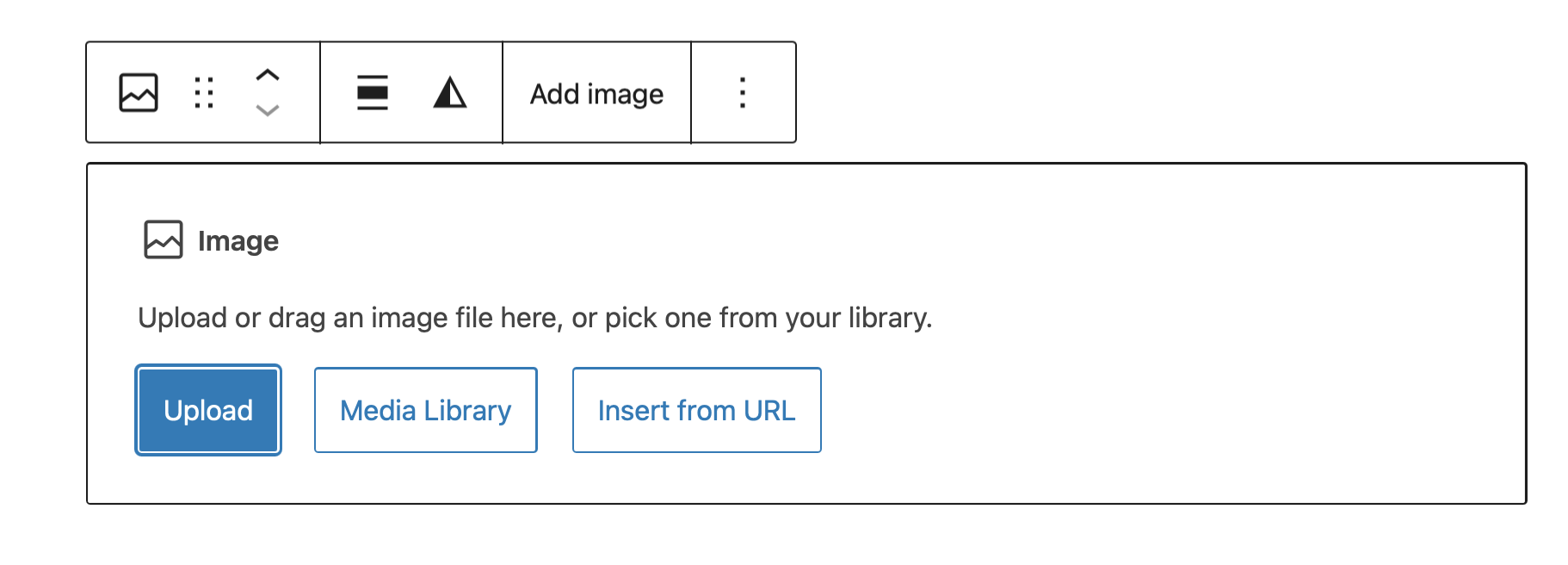1568x565 pixels.
Task: Click the Image block type icon in toolbar
Action: click(x=138, y=93)
